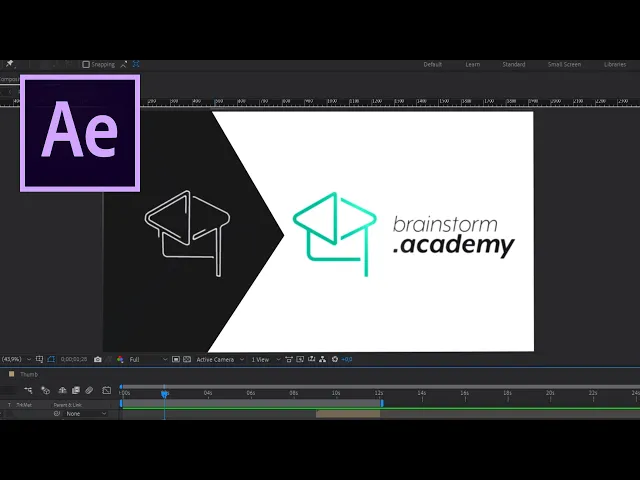Click the +0,0 exposure value

tap(347, 359)
